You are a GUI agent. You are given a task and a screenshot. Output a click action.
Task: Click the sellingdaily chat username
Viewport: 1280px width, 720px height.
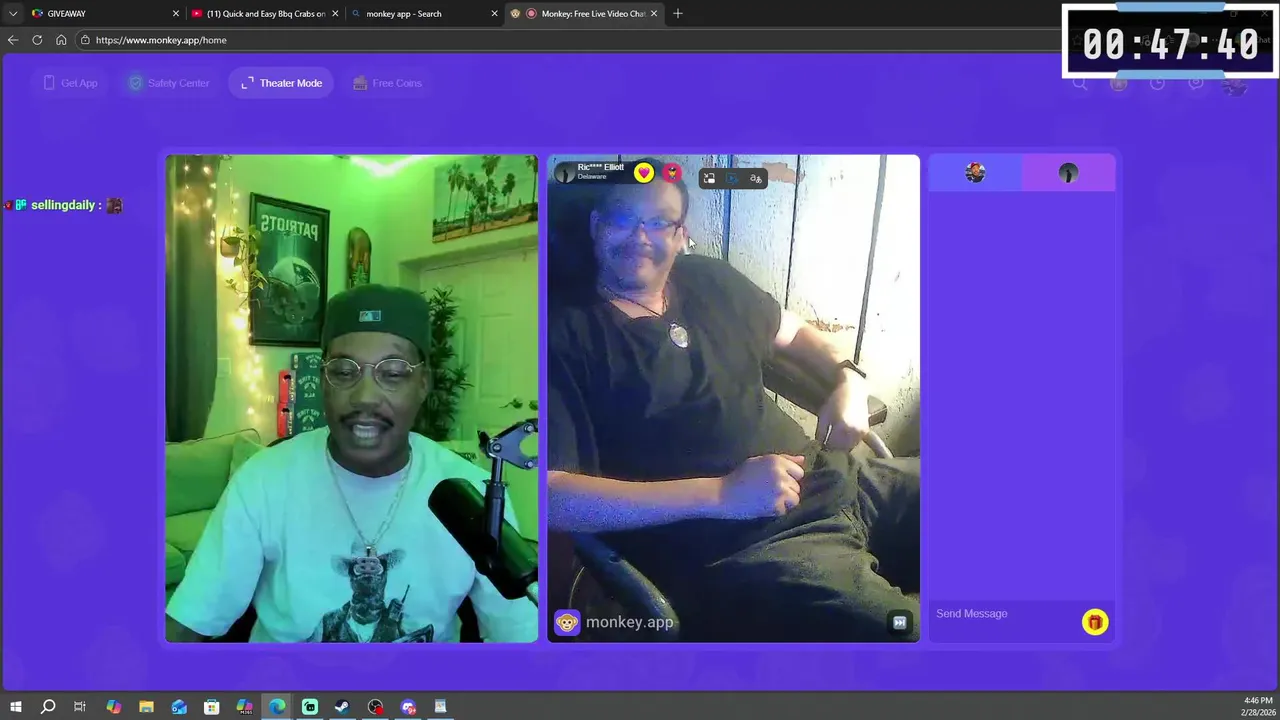(62, 205)
